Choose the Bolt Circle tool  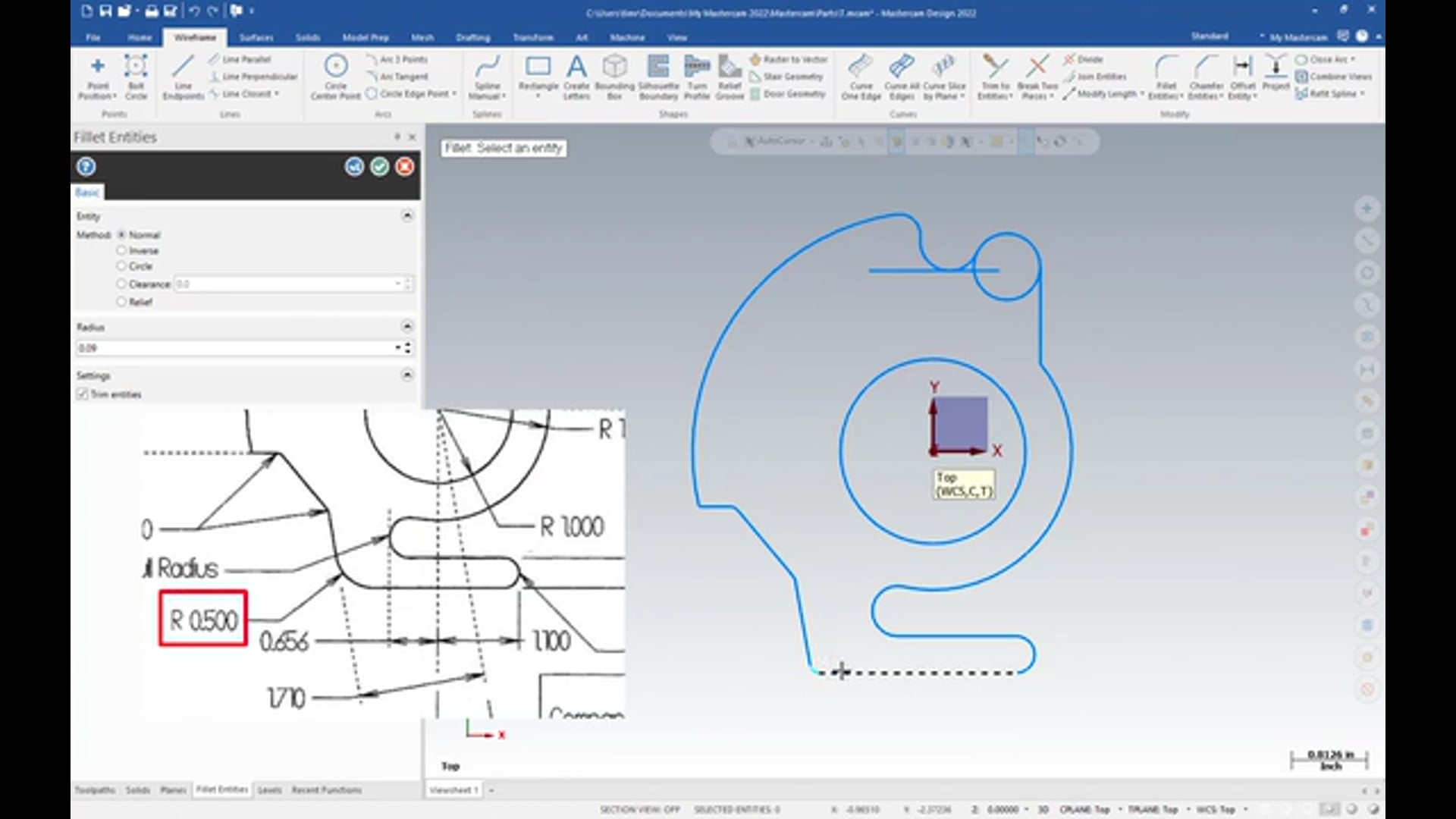coord(136,77)
